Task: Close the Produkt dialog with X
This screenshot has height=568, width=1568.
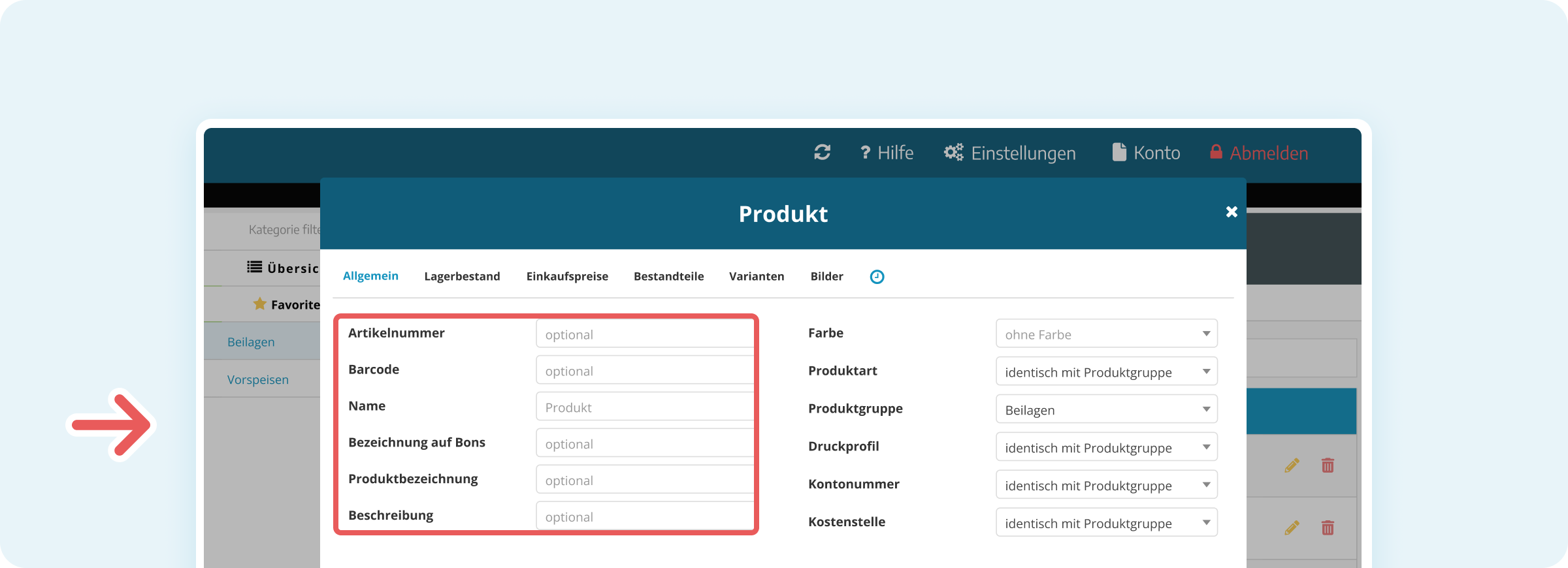Action: tap(1232, 212)
